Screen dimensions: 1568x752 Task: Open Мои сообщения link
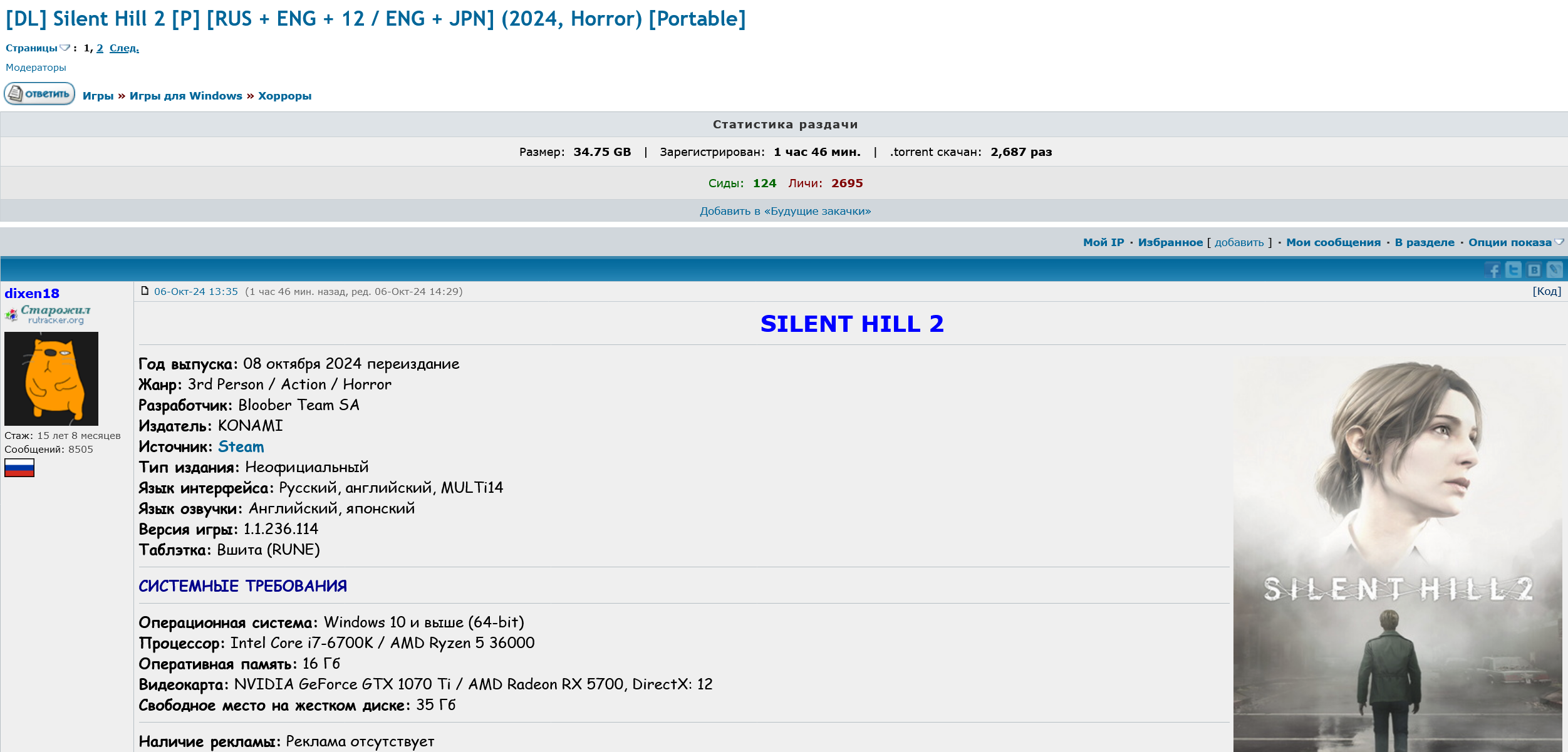(1332, 242)
